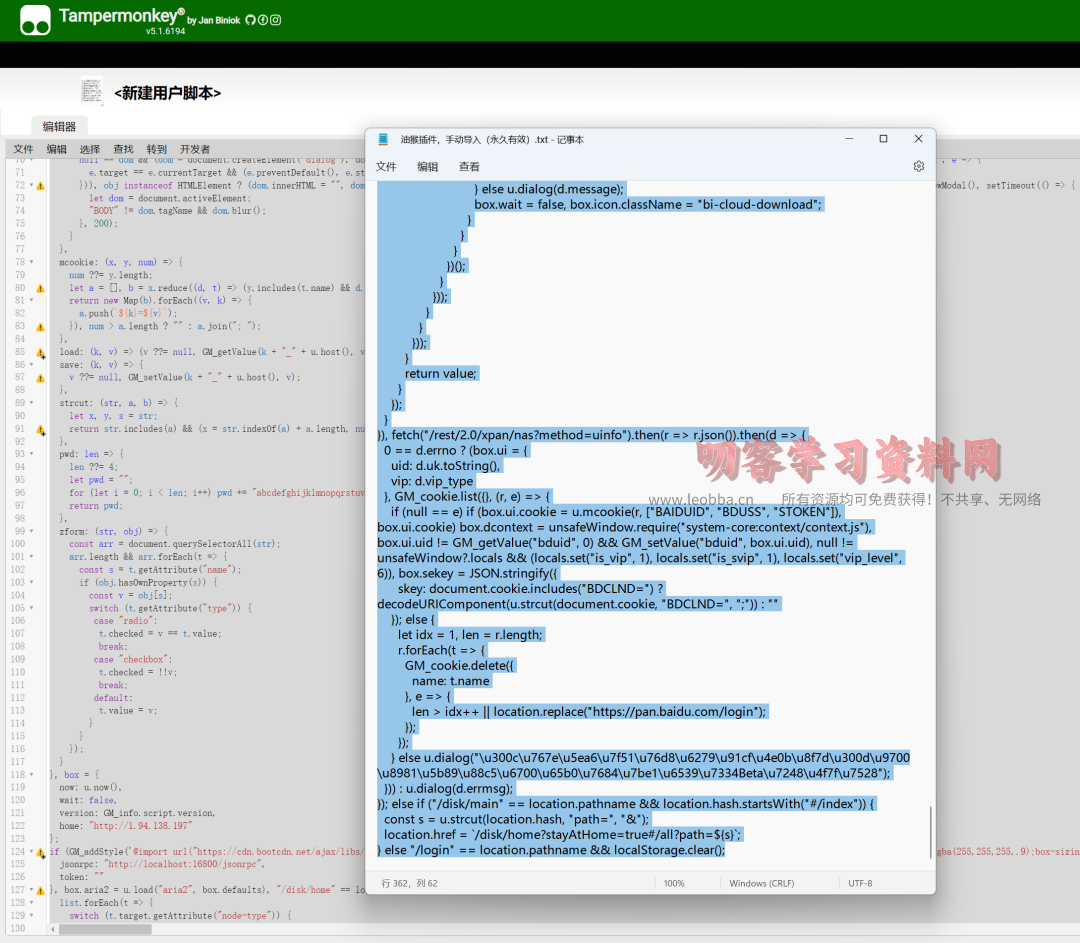This screenshot has width=1080, height=943.
Task: Open Notepad's 查看 menu
Action: (469, 167)
